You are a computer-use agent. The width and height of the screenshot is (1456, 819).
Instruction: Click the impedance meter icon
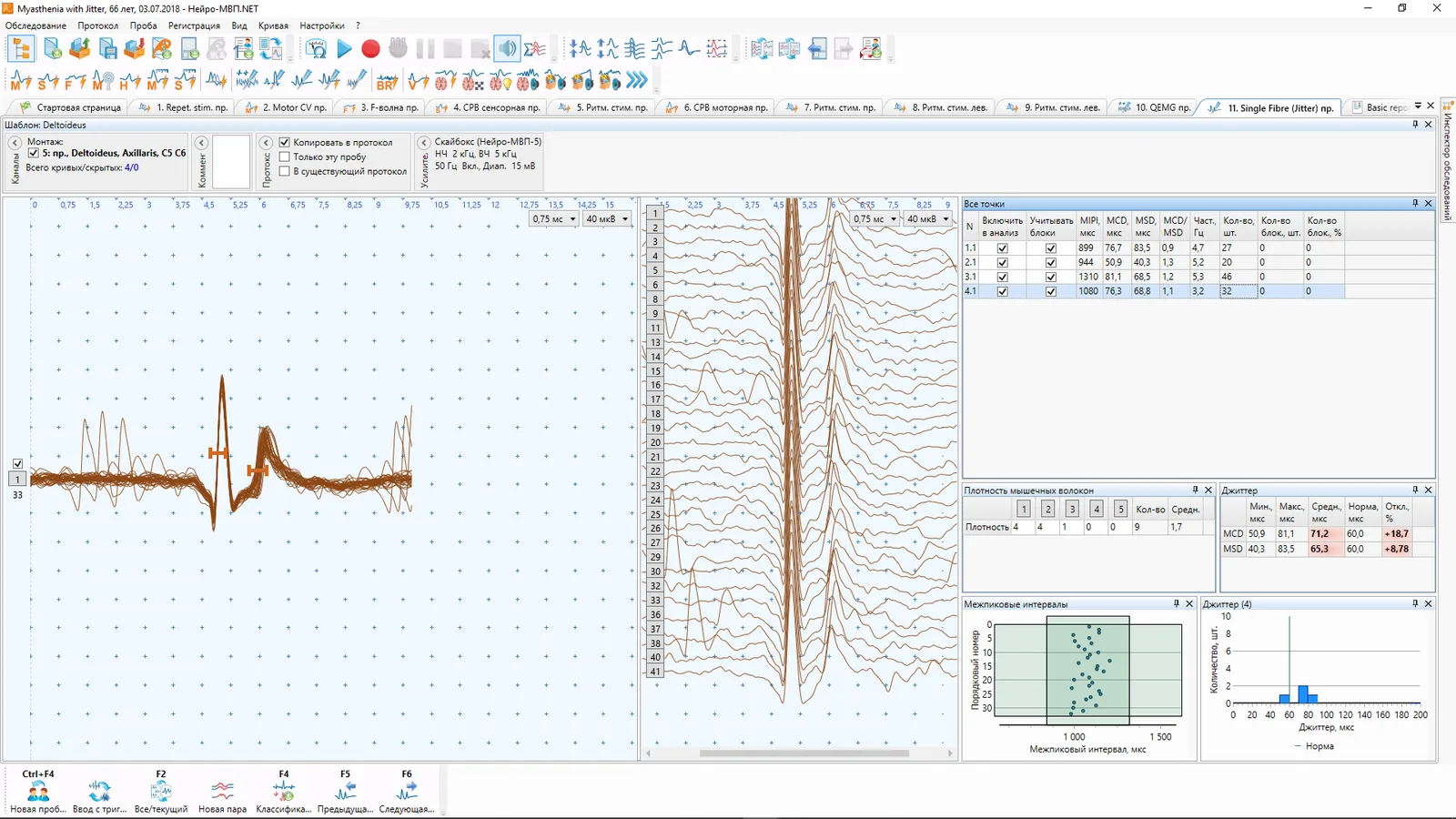316,49
